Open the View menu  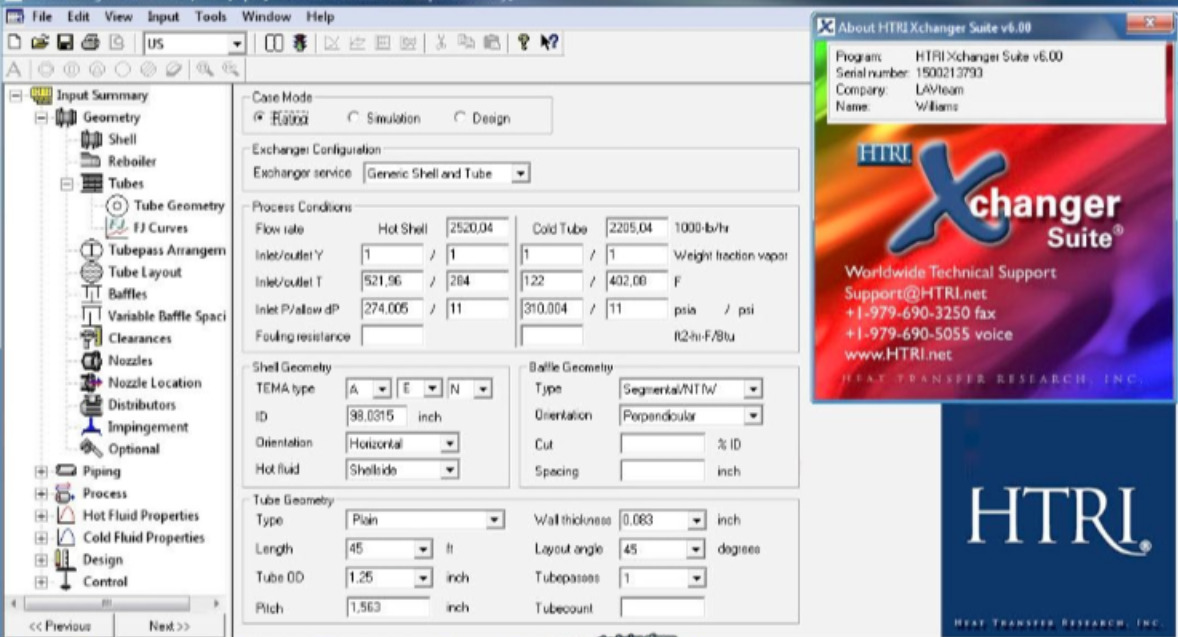pyautogui.click(x=118, y=16)
